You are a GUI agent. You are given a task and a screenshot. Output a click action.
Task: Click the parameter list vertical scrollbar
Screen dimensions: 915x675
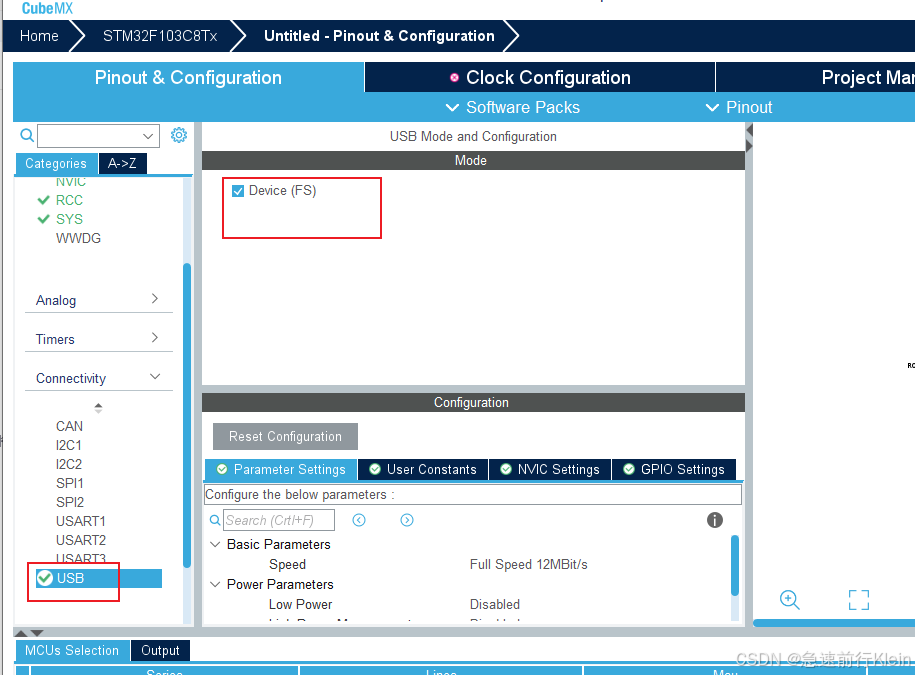735,565
